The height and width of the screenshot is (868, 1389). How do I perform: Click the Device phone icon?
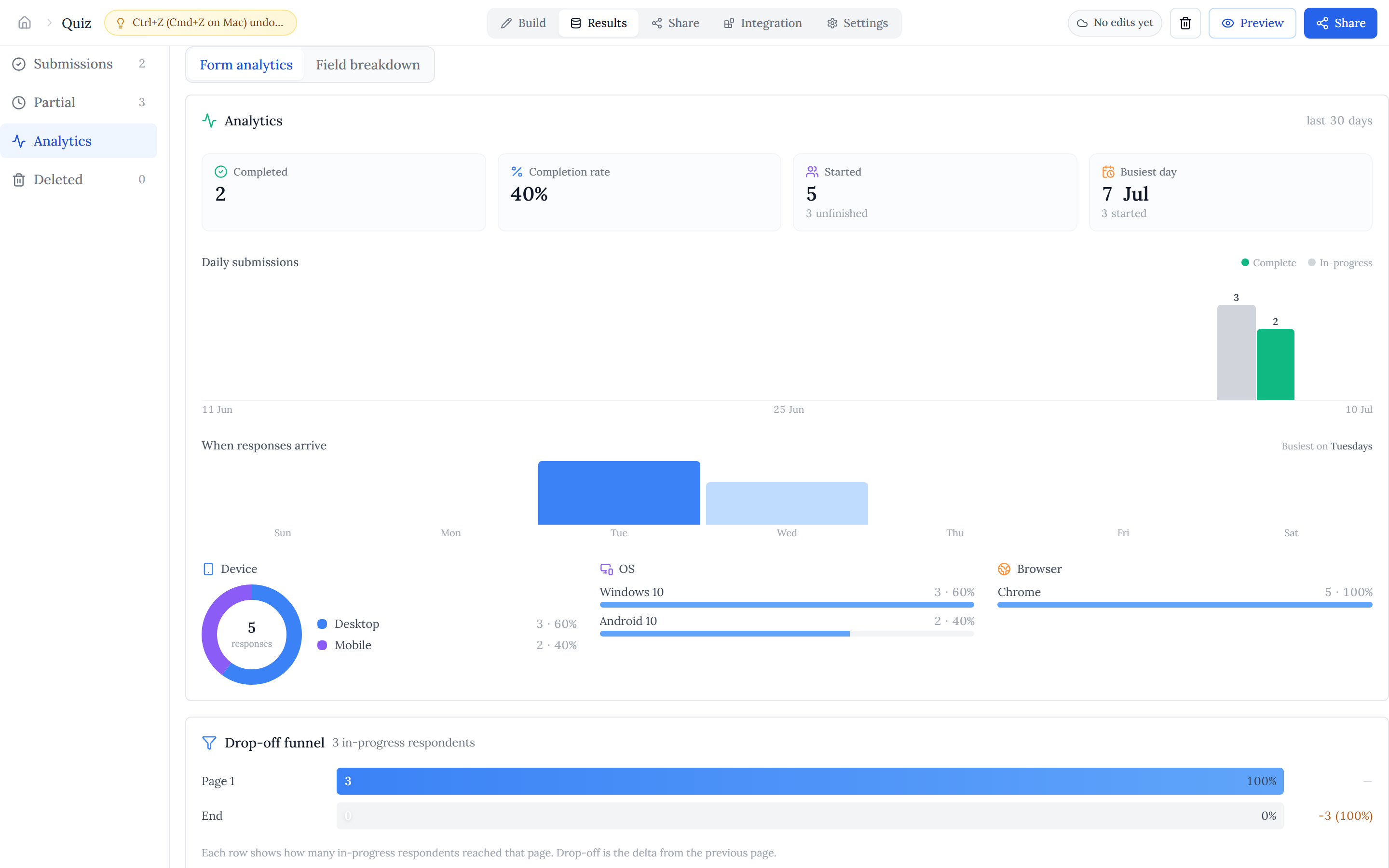[x=208, y=569]
